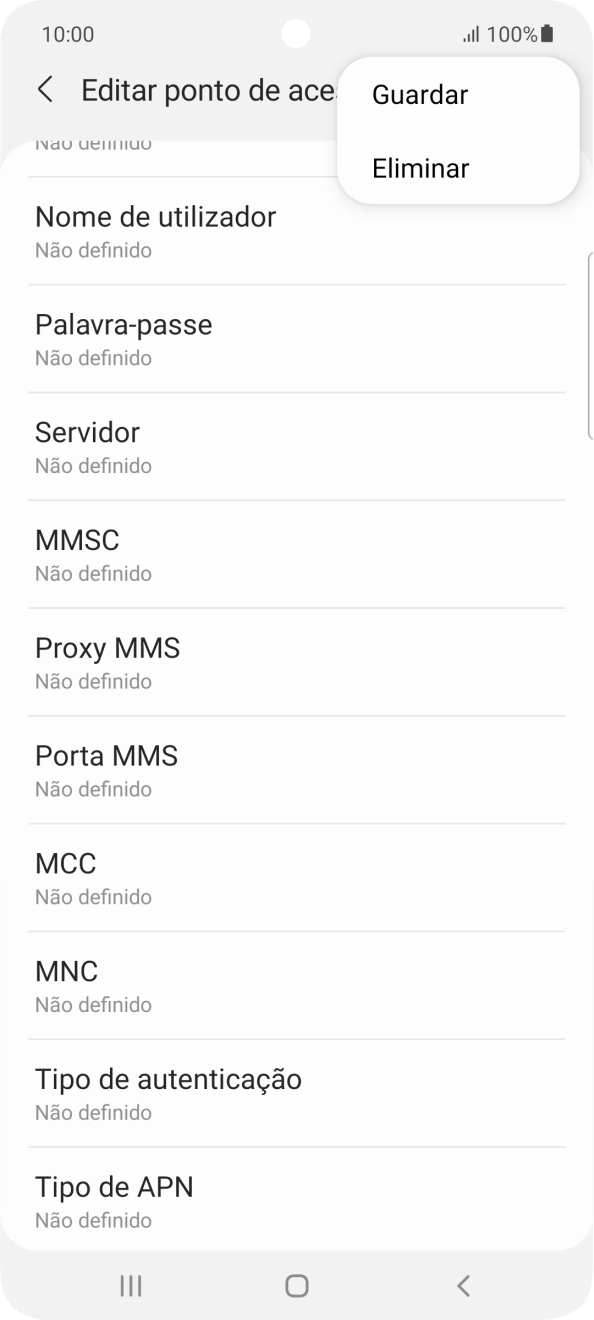Viewport: 594px width, 1320px height.
Task: Open the Tipo de autenticação selector
Action: click(168, 1092)
